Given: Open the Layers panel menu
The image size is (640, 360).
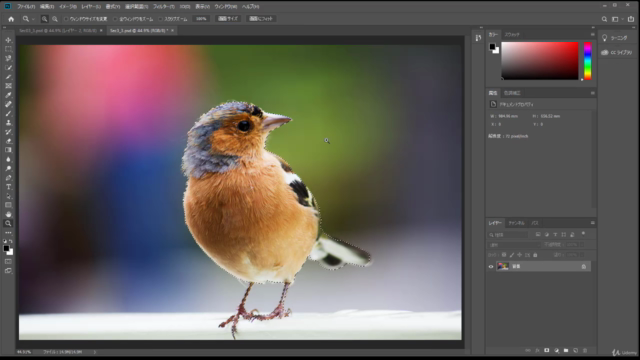Looking at the screenshot, I should click(592, 223).
